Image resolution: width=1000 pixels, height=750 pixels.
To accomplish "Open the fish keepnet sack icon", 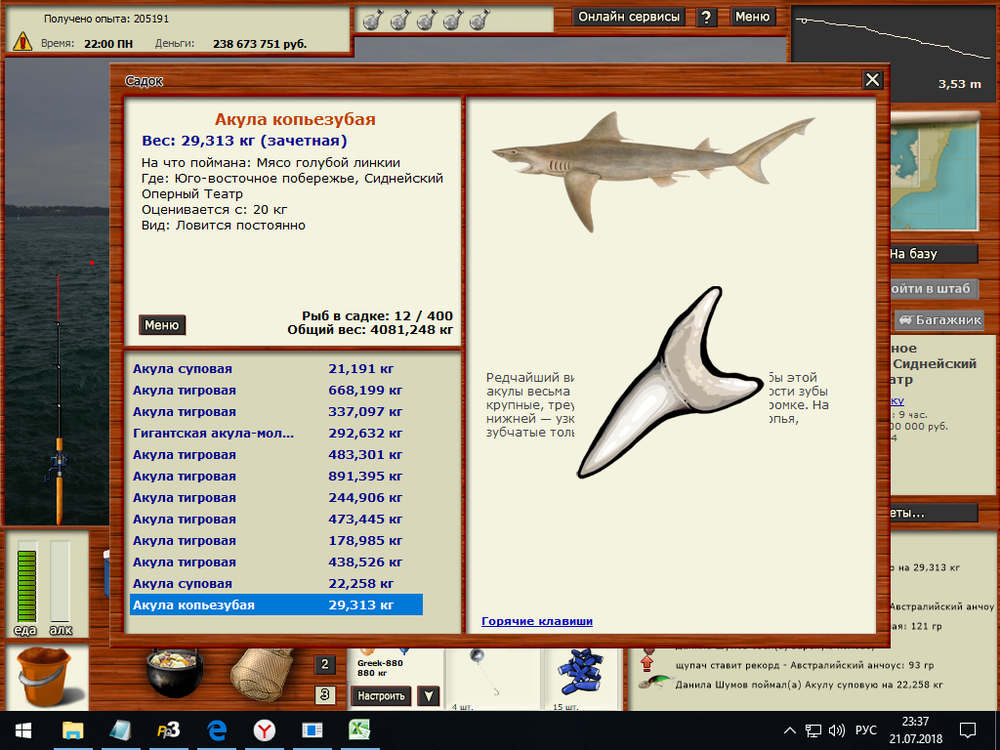I will click(x=260, y=673).
